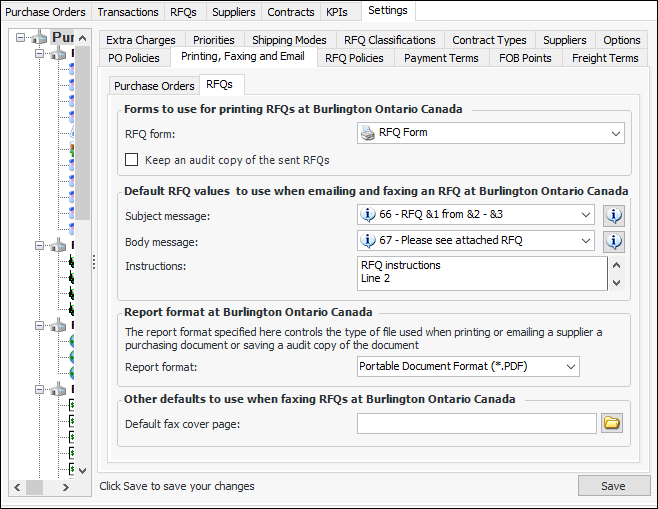Image resolution: width=658 pixels, height=509 pixels.
Task: Click the info icon beside Body message
Action: (x=615, y=241)
